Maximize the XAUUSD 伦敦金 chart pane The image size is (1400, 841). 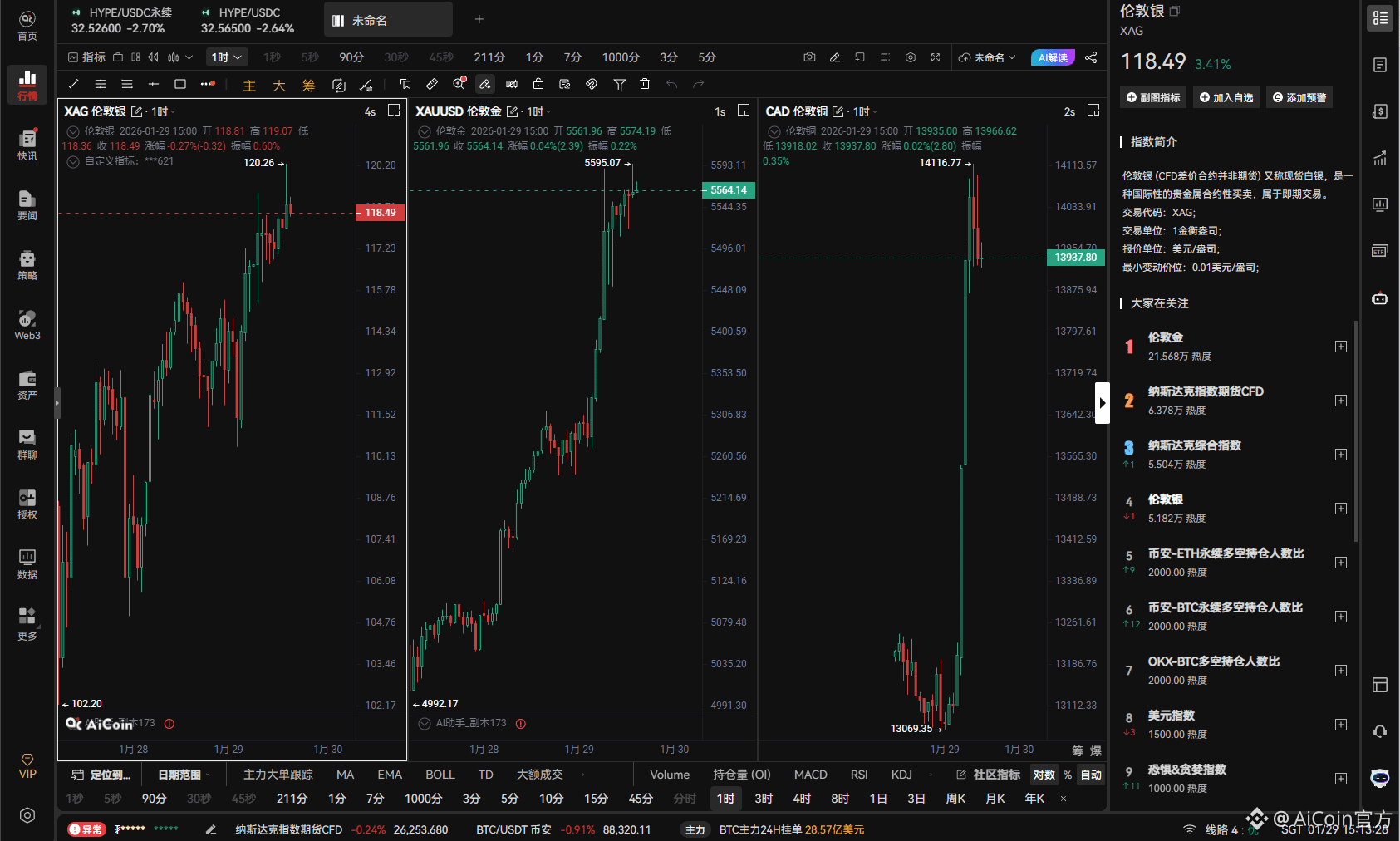click(744, 111)
